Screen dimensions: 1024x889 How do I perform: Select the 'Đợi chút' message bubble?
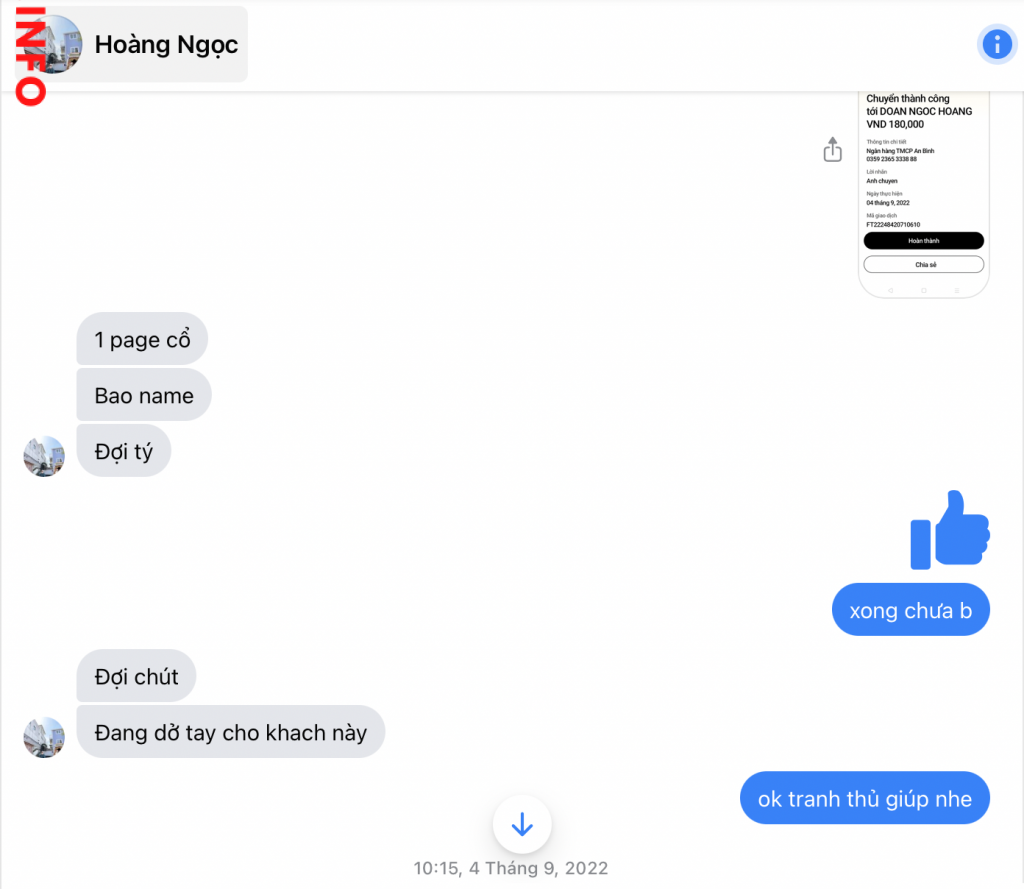coord(136,676)
